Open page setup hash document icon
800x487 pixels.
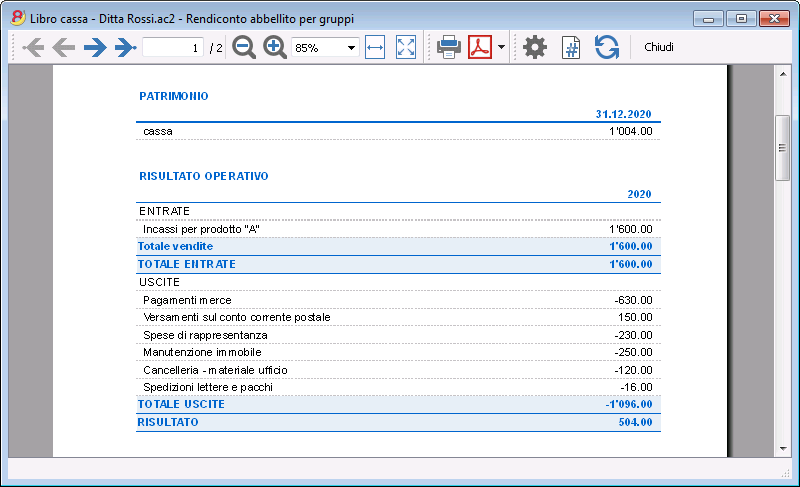click(571, 47)
